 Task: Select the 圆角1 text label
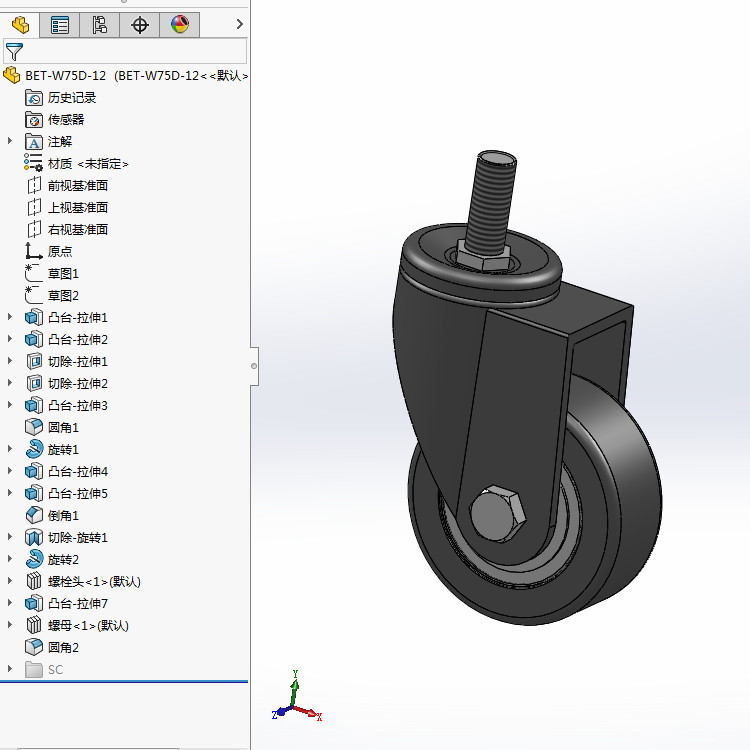point(63,428)
